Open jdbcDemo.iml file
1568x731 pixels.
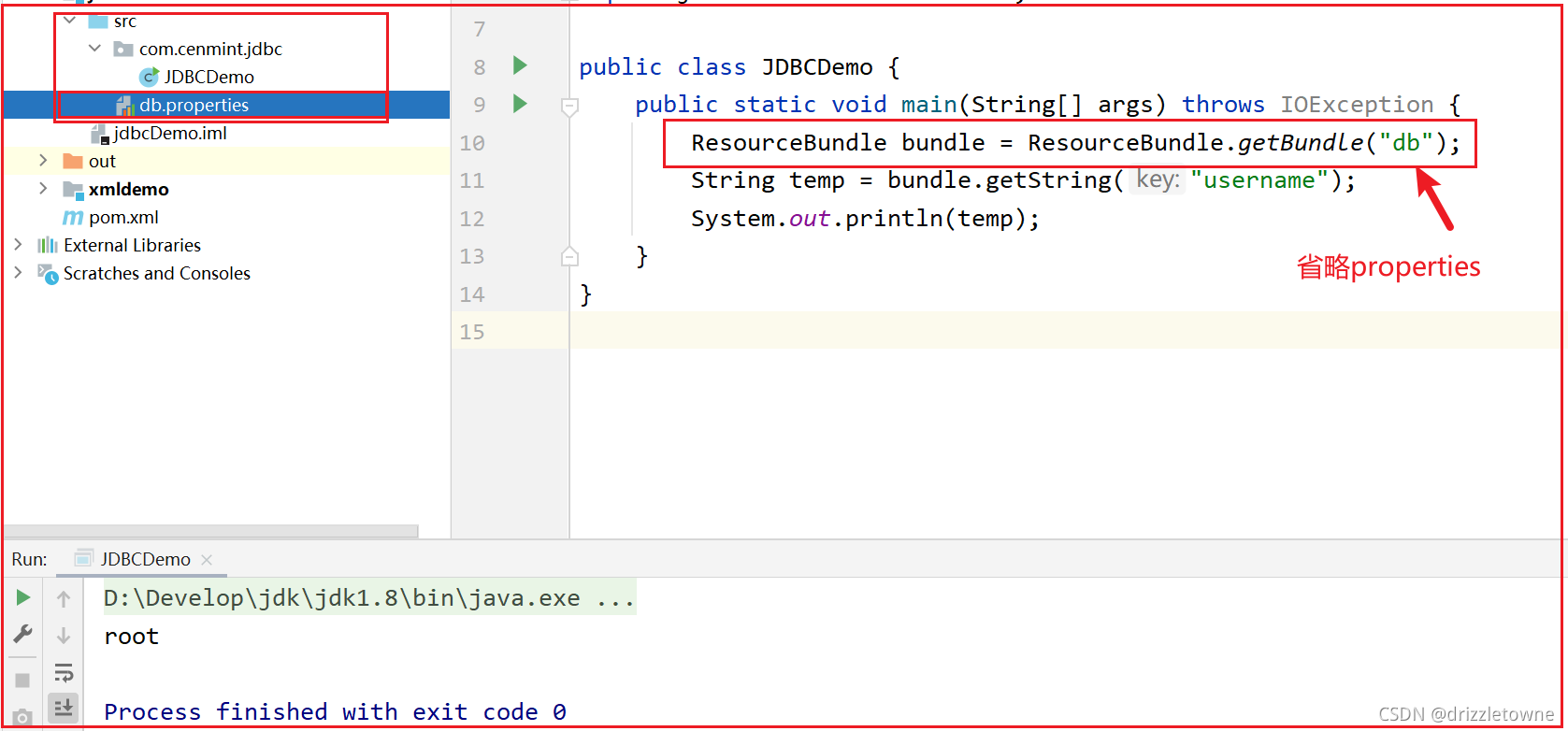(x=170, y=133)
